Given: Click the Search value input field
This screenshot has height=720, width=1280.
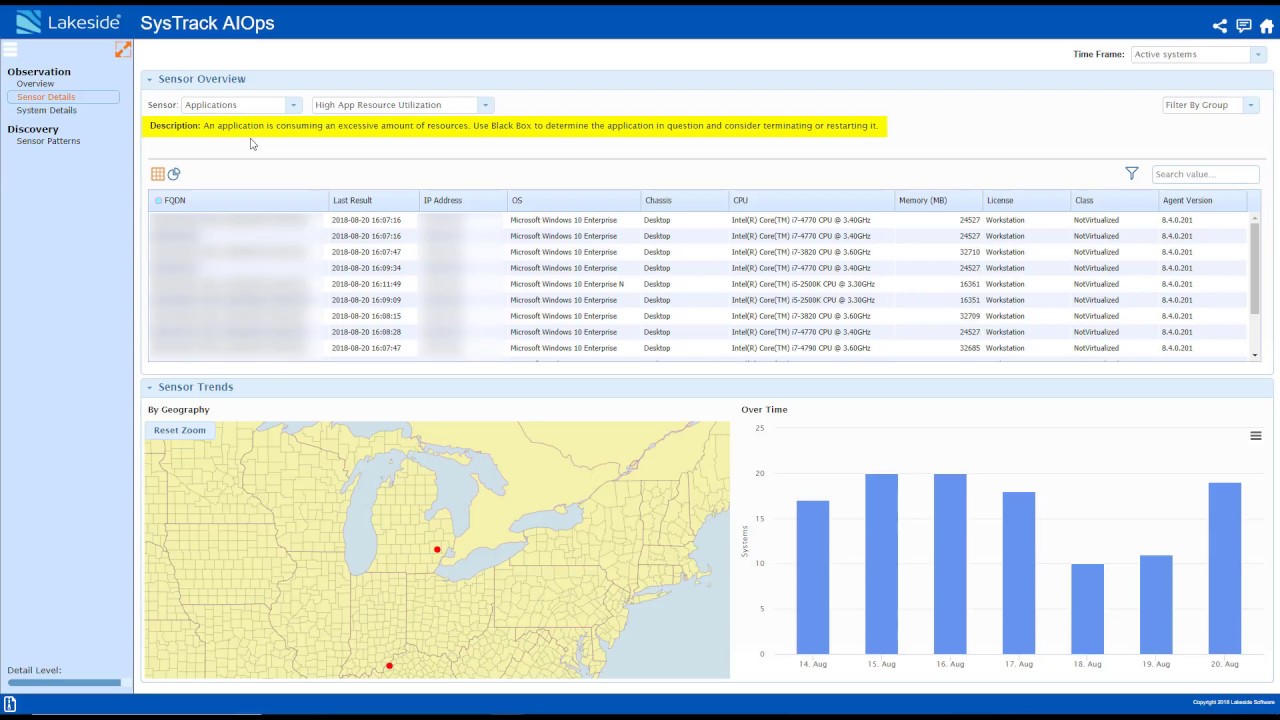Looking at the screenshot, I should pyautogui.click(x=1205, y=174).
